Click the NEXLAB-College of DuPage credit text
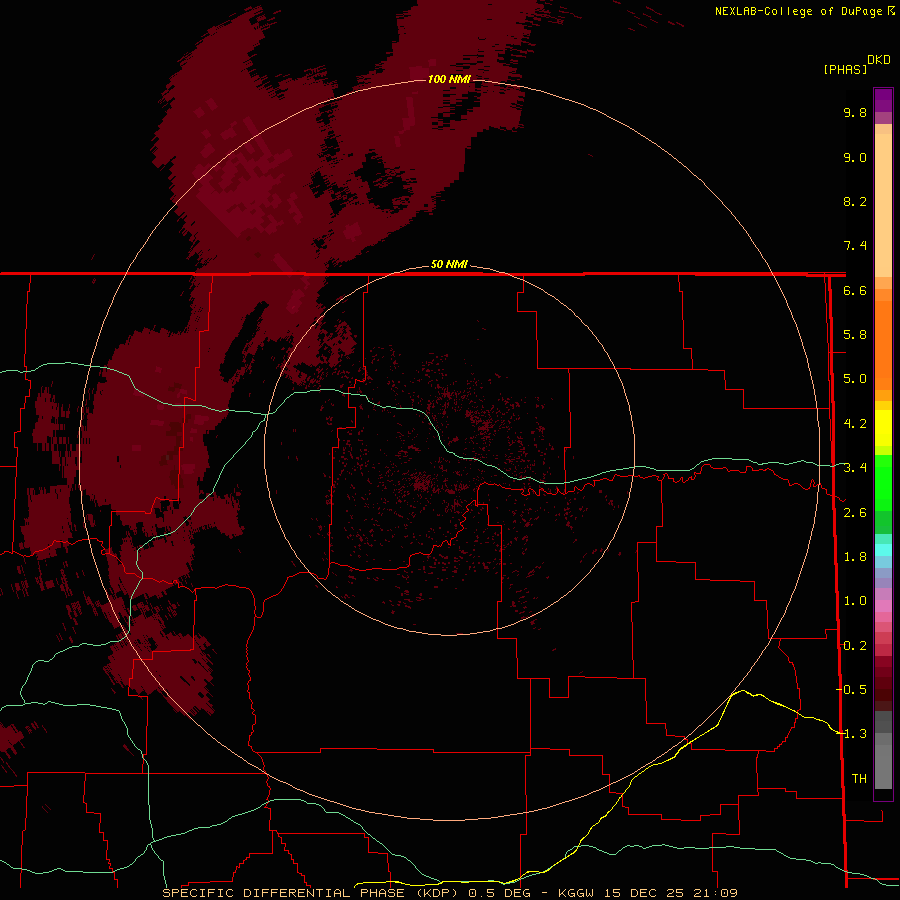The width and height of the screenshot is (900, 900). [x=799, y=11]
